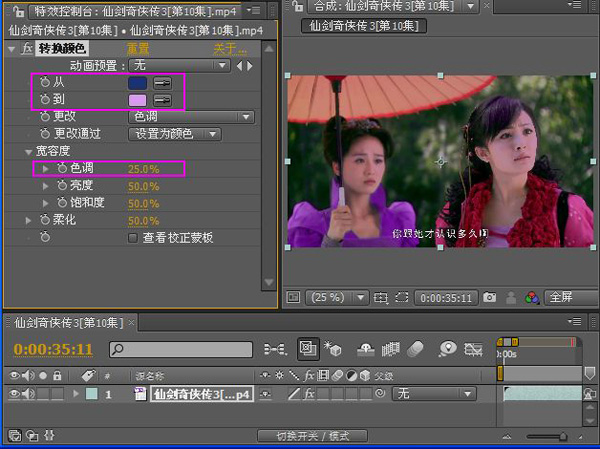
Task: Show channel and color management icon
Action: point(532,297)
